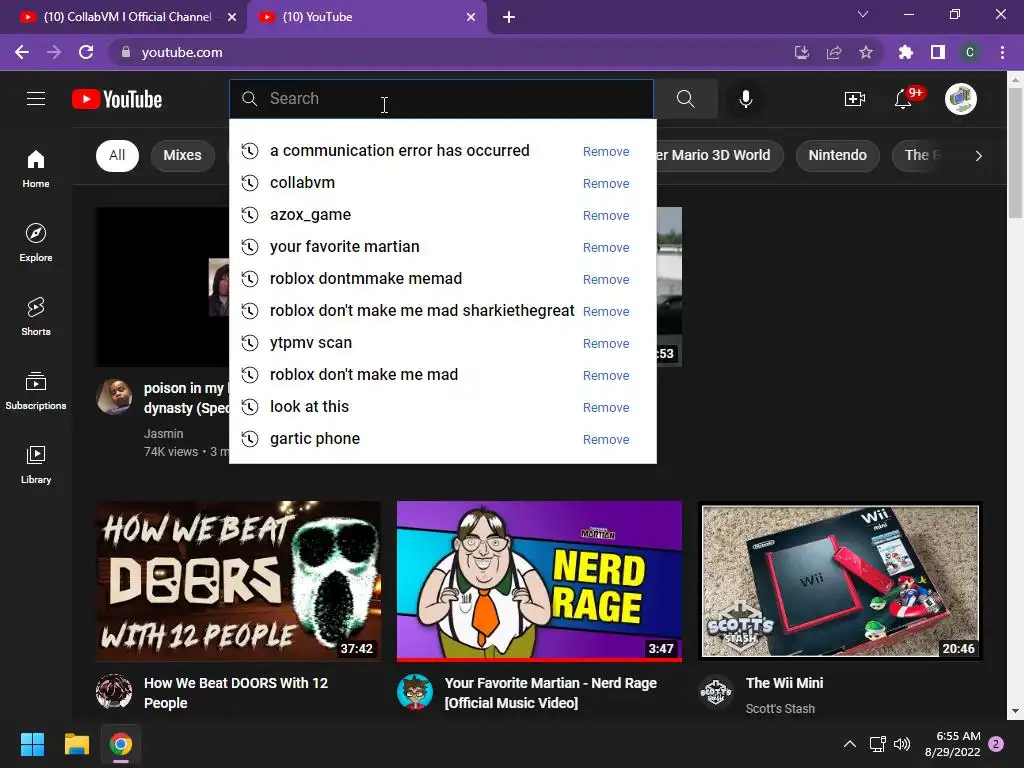Show hidden tray icons chevron
Screen dimensions: 1024x768
[x=850, y=744]
